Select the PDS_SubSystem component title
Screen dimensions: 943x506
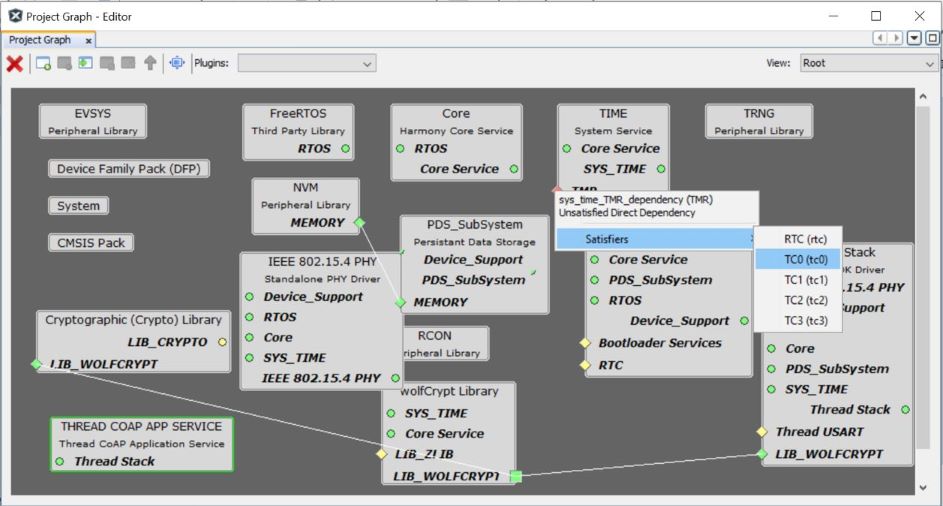[x=475, y=224]
